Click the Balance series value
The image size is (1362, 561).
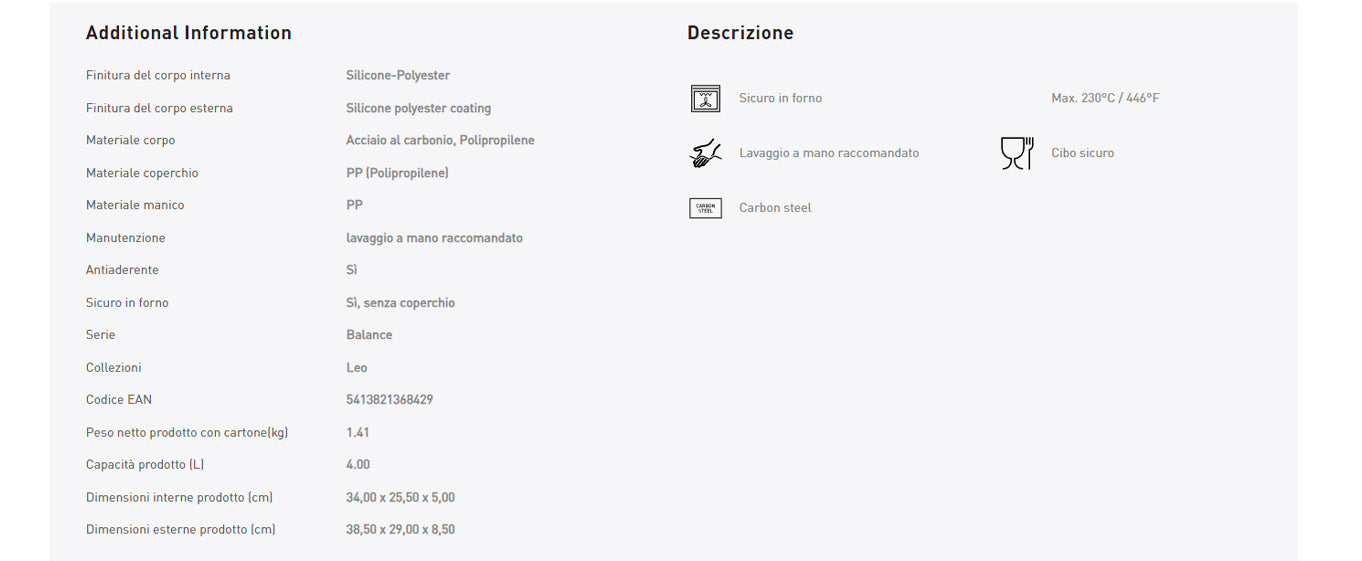point(369,335)
